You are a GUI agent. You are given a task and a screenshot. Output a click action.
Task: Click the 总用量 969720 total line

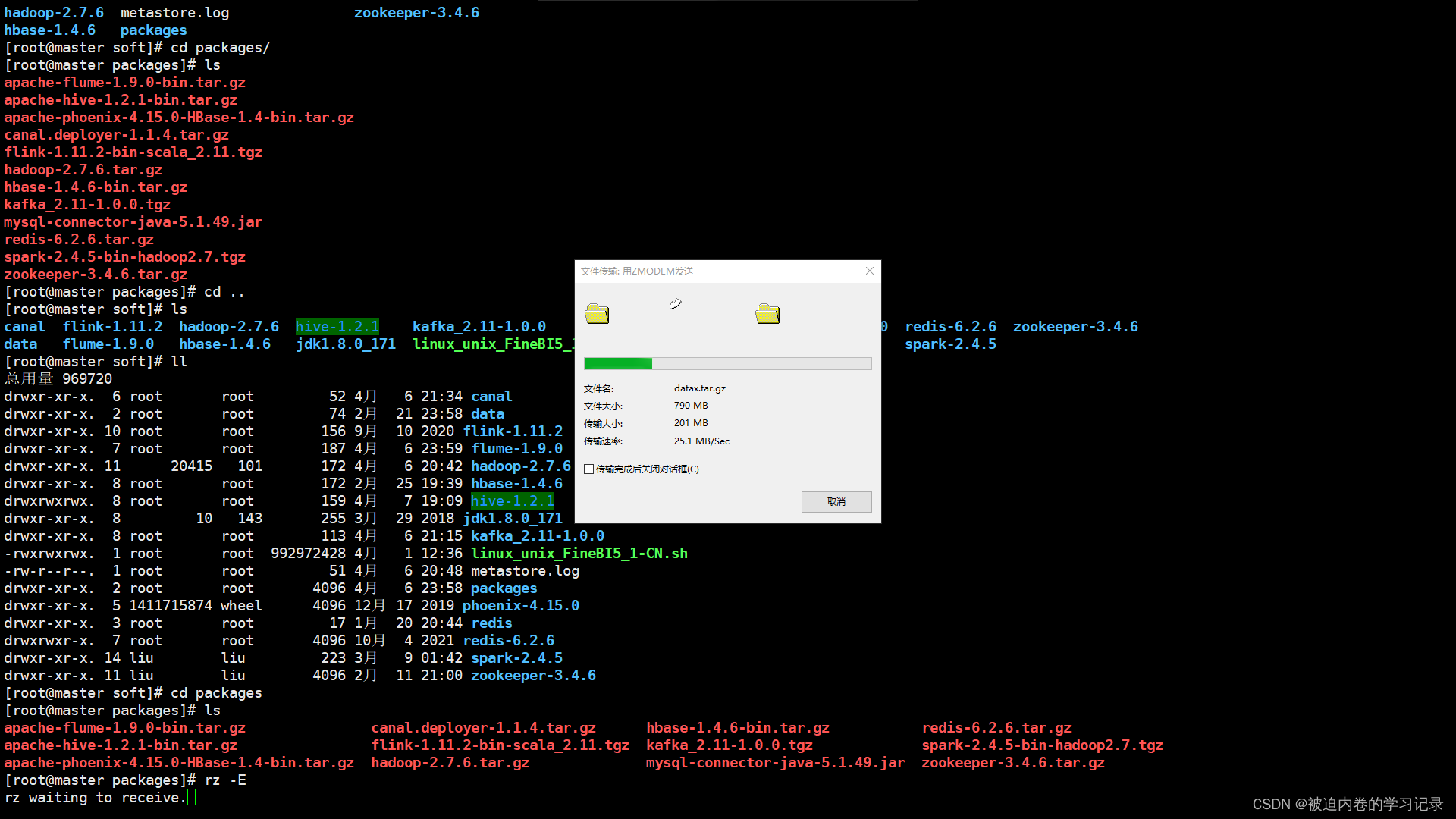pyautogui.click(x=58, y=379)
